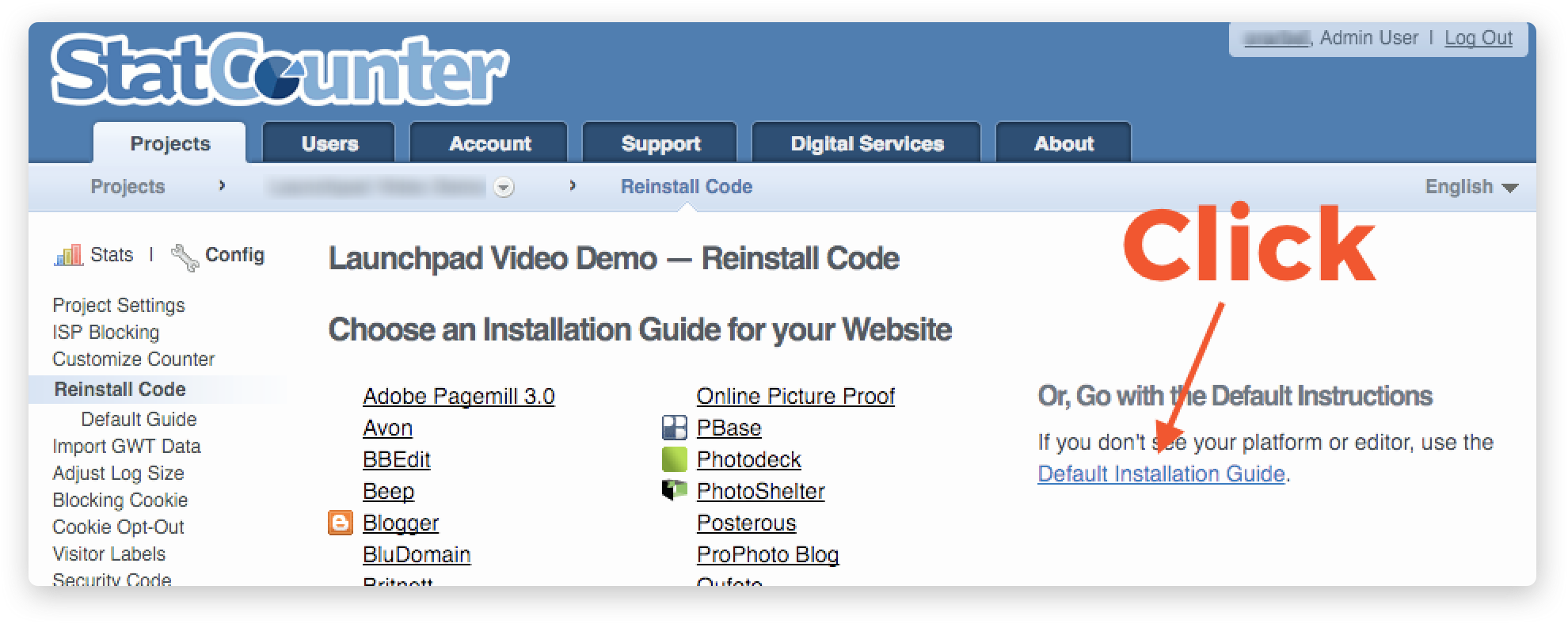Open Default Guide sub-item
This screenshot has width=1568, height=624.
[139, 419]
